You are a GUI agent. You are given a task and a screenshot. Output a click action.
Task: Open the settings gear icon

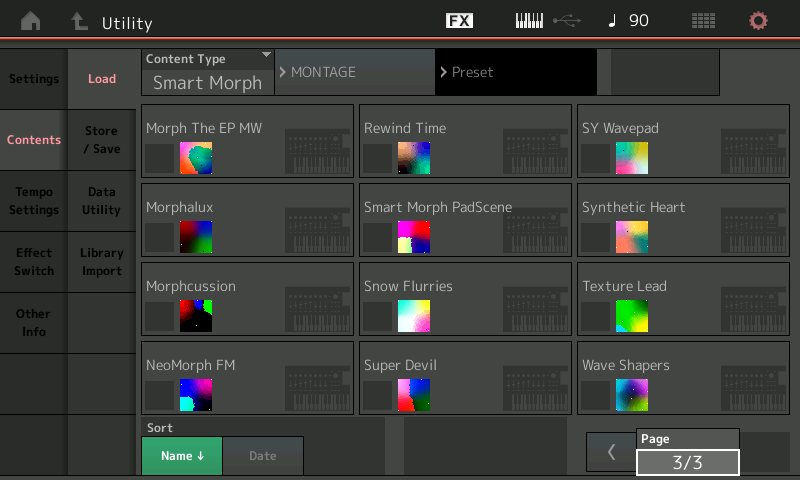coord(759,21)
